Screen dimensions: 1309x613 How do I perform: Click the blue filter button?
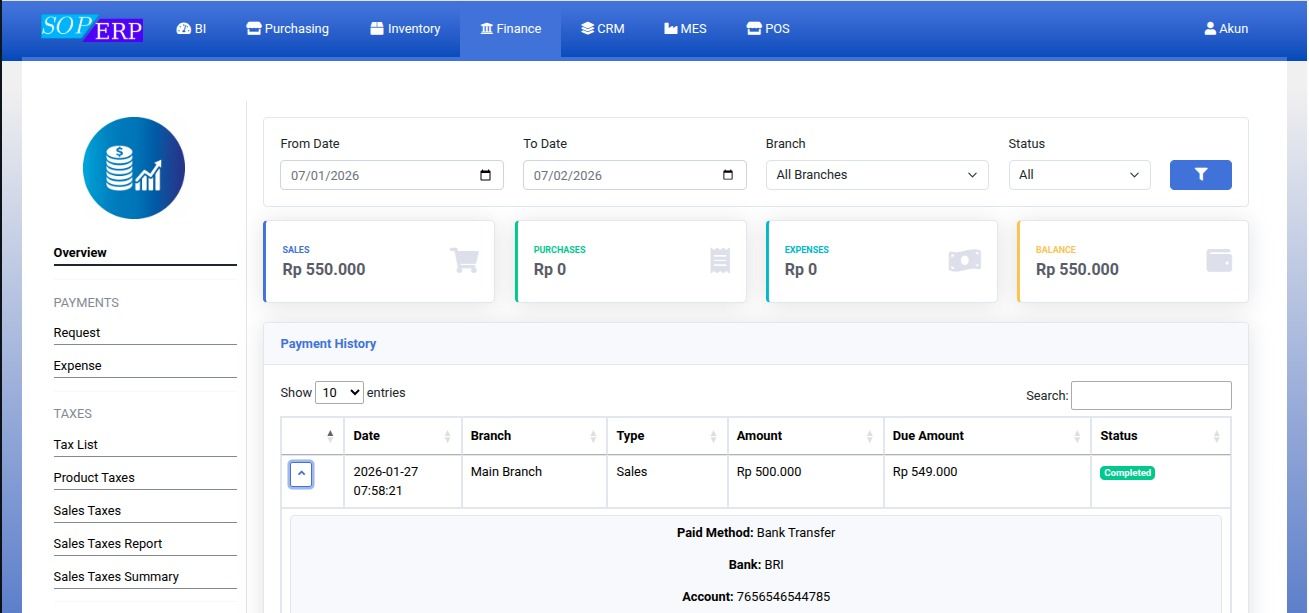pyautogui.click(x=1200, y=174)
